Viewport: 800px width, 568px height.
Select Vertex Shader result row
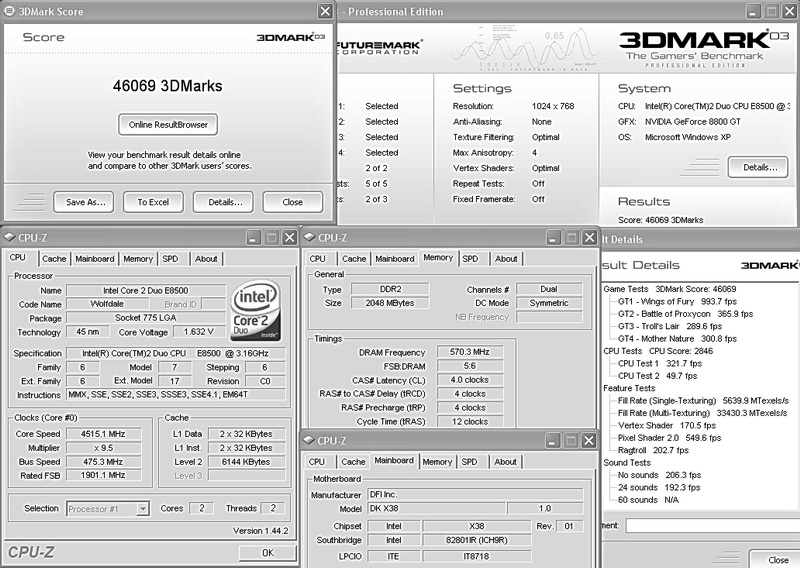[666, 425]
